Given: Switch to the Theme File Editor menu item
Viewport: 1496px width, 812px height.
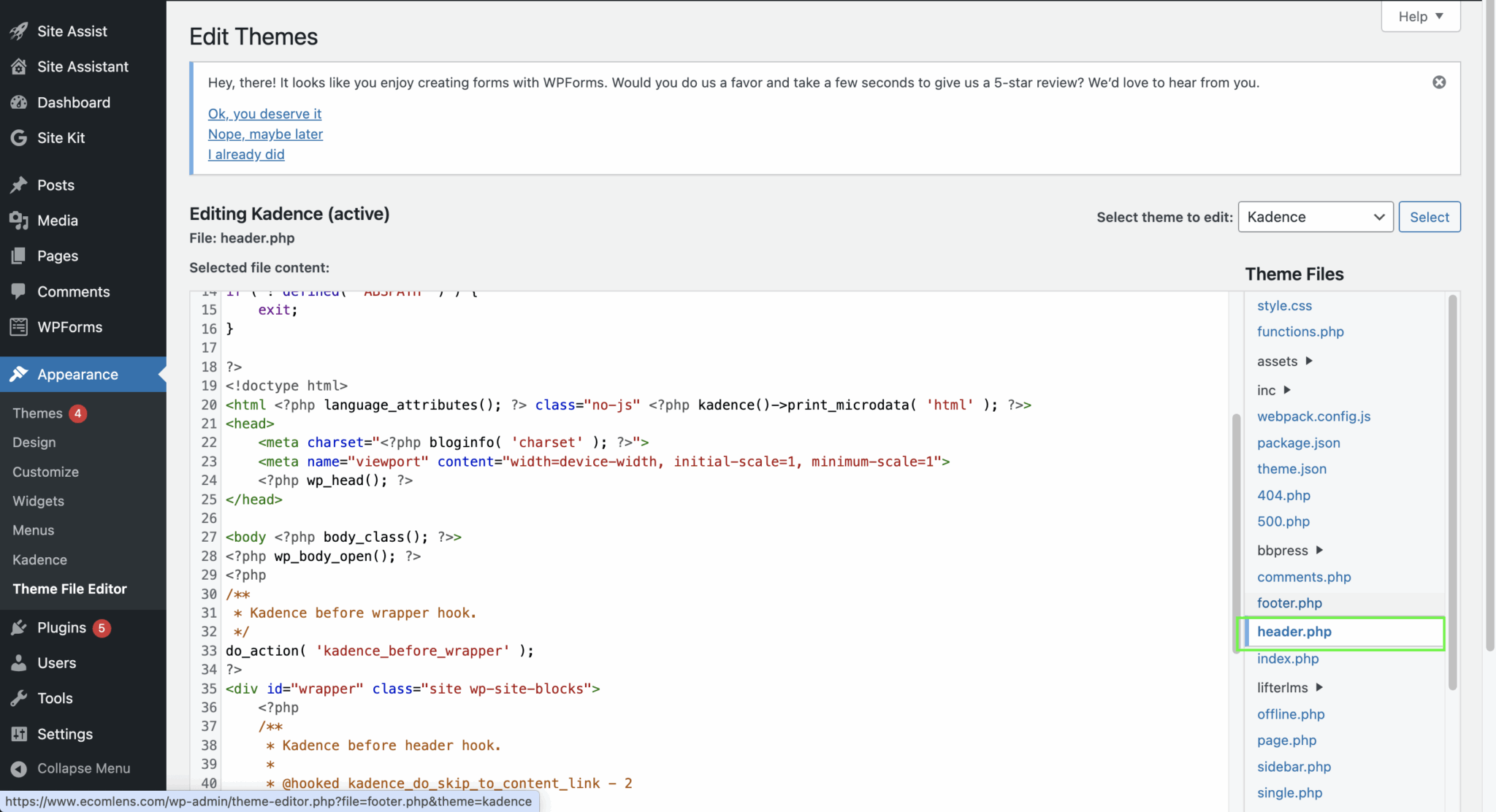Looking at the screenshot, I should (x=69, y=589).
